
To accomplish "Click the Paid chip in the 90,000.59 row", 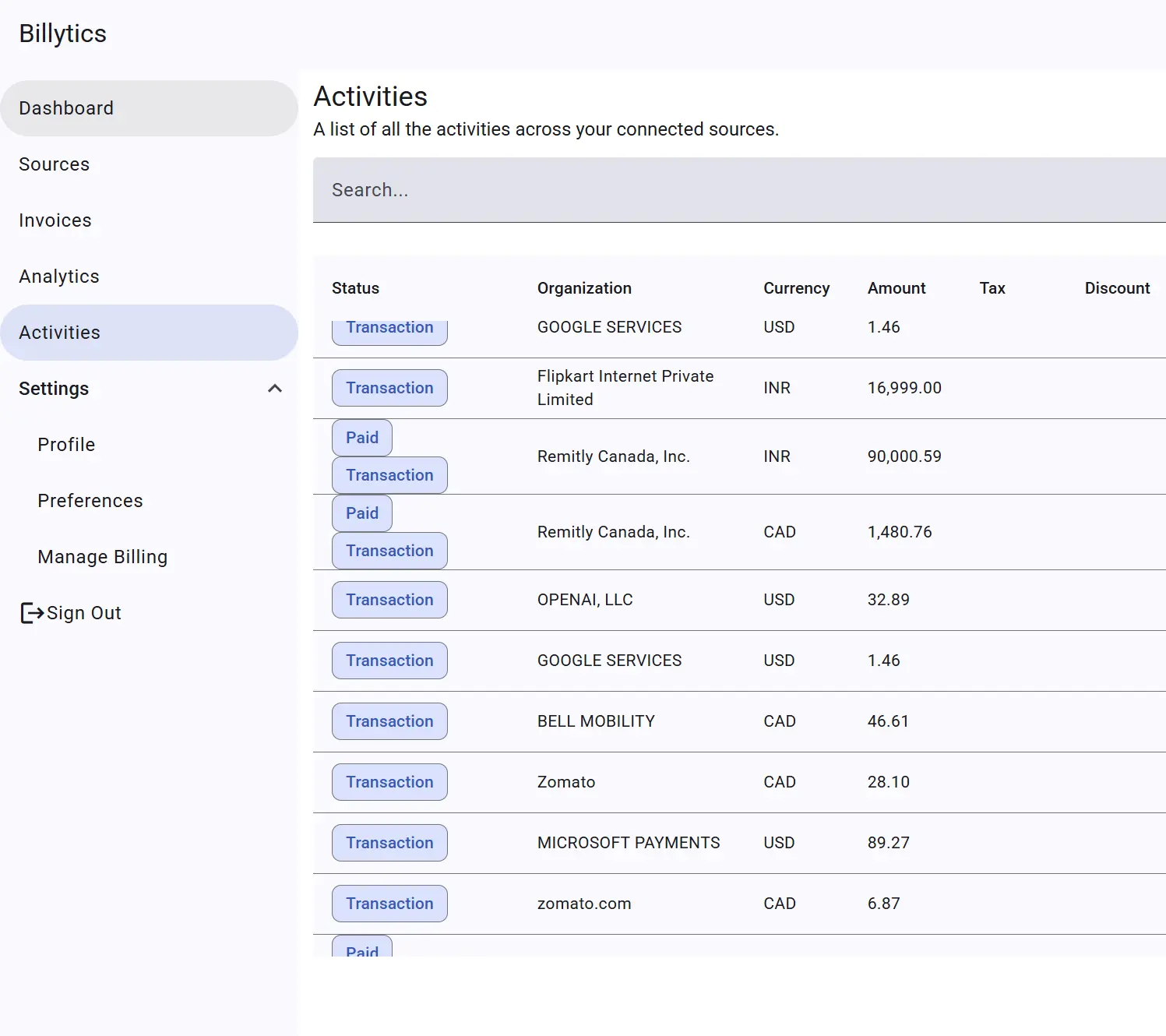I will pos(362,438).
